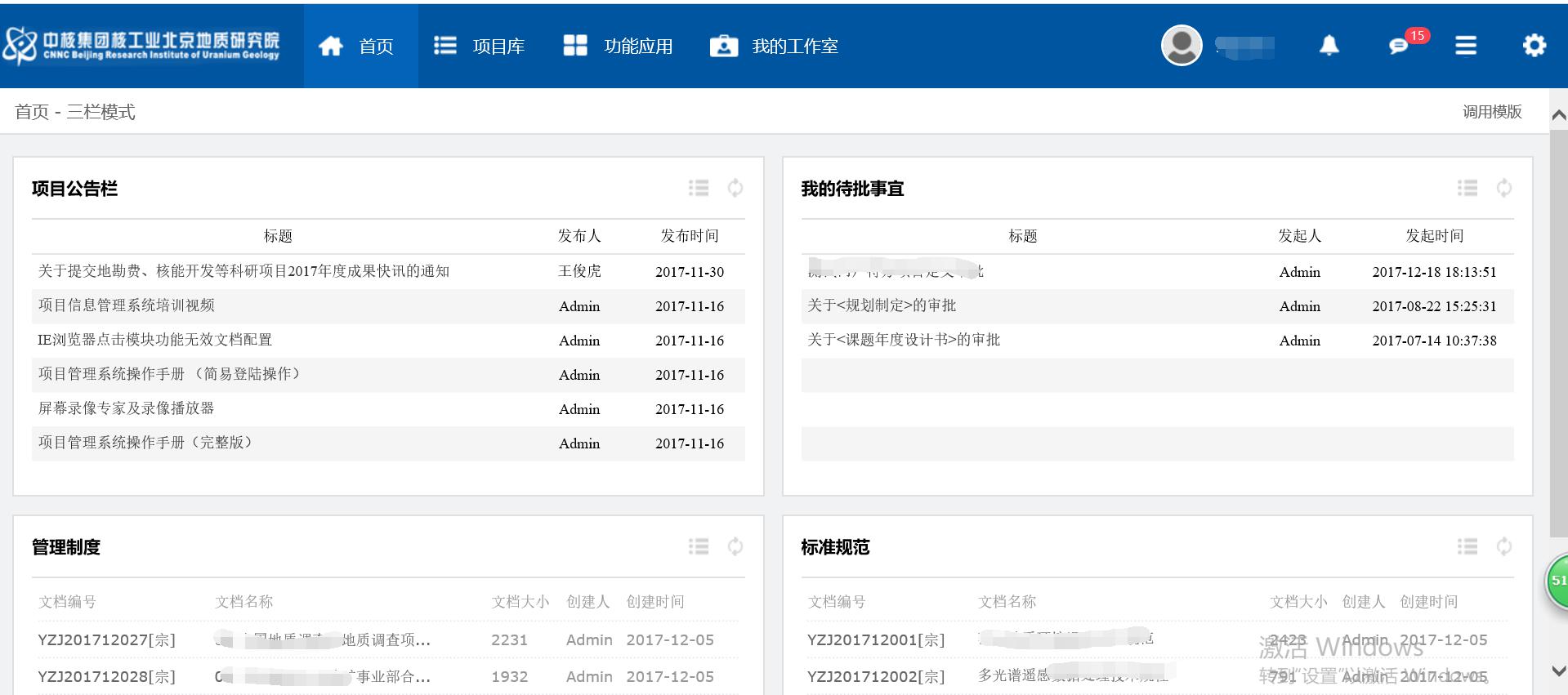
Task: Click the CNNC institute logo
Action: point(143,46)
